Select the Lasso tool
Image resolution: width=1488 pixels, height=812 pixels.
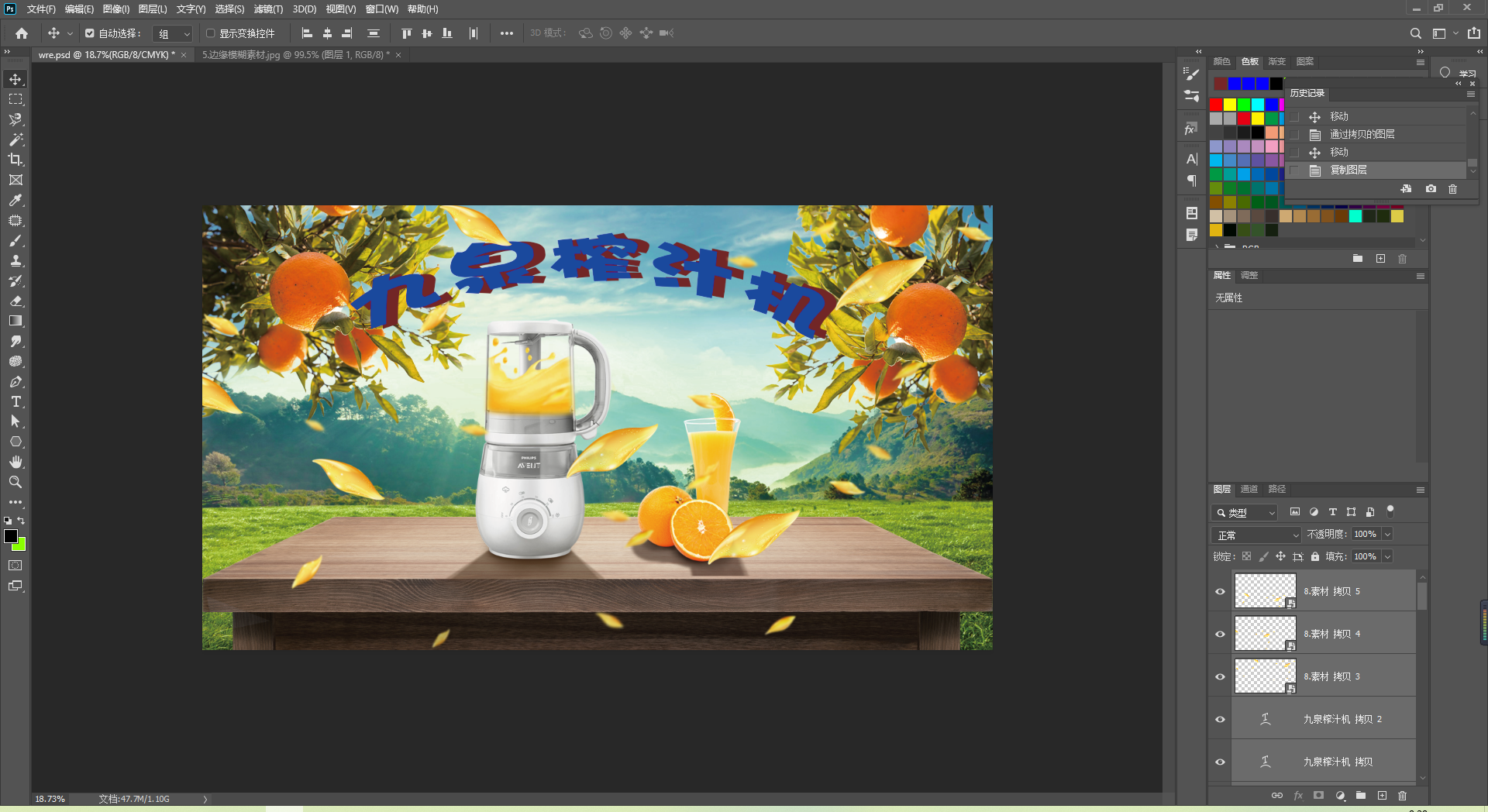15,119
